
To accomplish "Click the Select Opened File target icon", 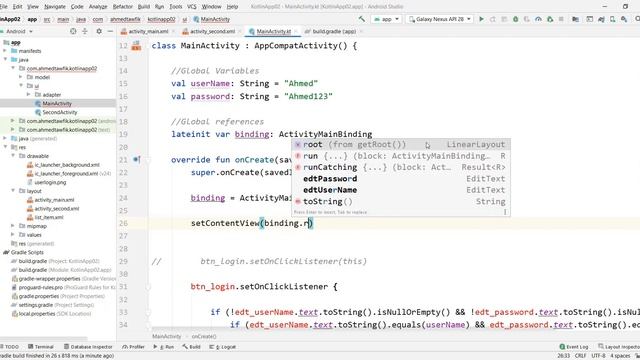I will coord(73,31).
